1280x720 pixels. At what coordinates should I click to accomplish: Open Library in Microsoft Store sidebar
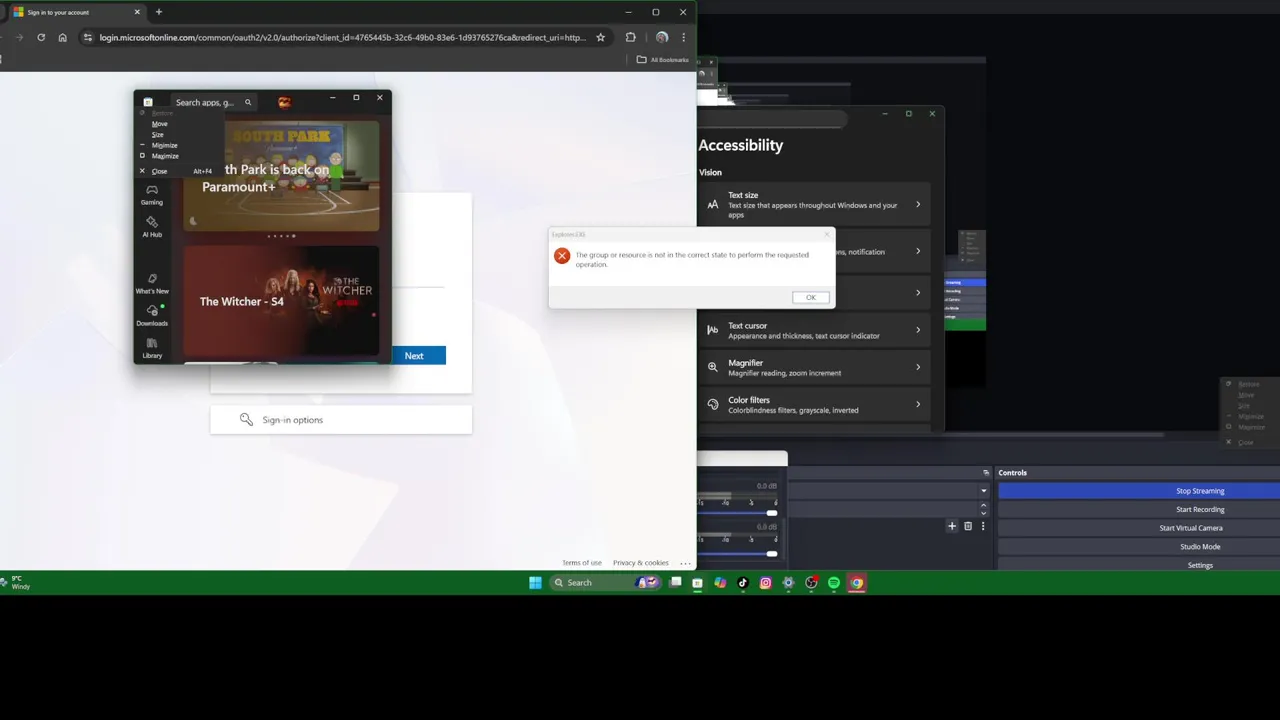[152, 348]
